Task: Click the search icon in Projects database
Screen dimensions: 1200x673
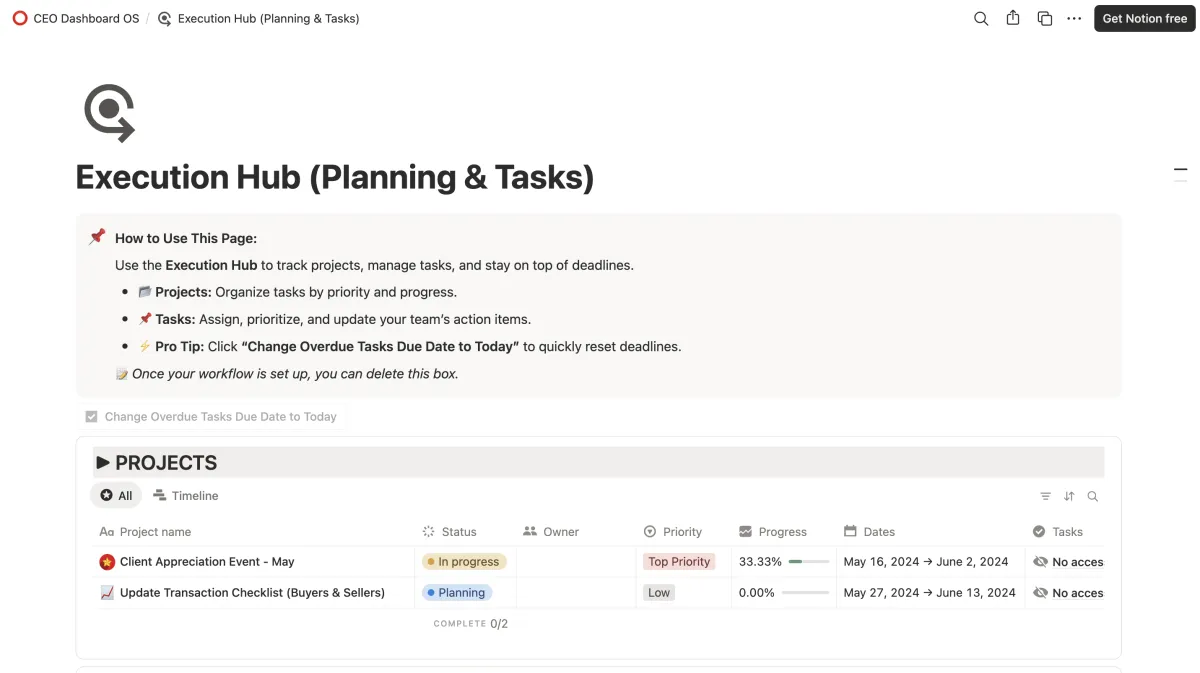Action: [x=1093, y=496]
